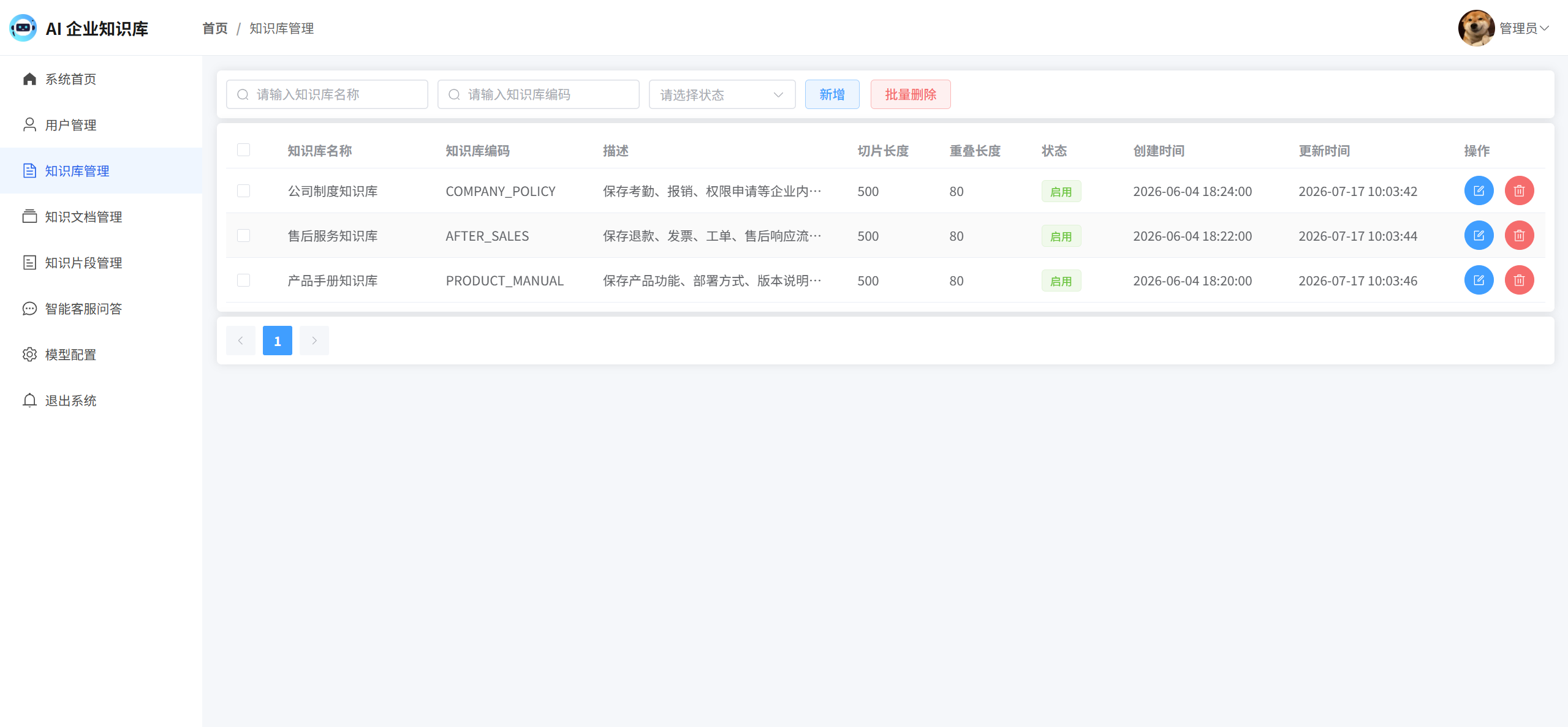This screenshot has width=1568, height=727.
Task: Check the 公司制度知识库 row checkbox
Action: pos(243,191)
